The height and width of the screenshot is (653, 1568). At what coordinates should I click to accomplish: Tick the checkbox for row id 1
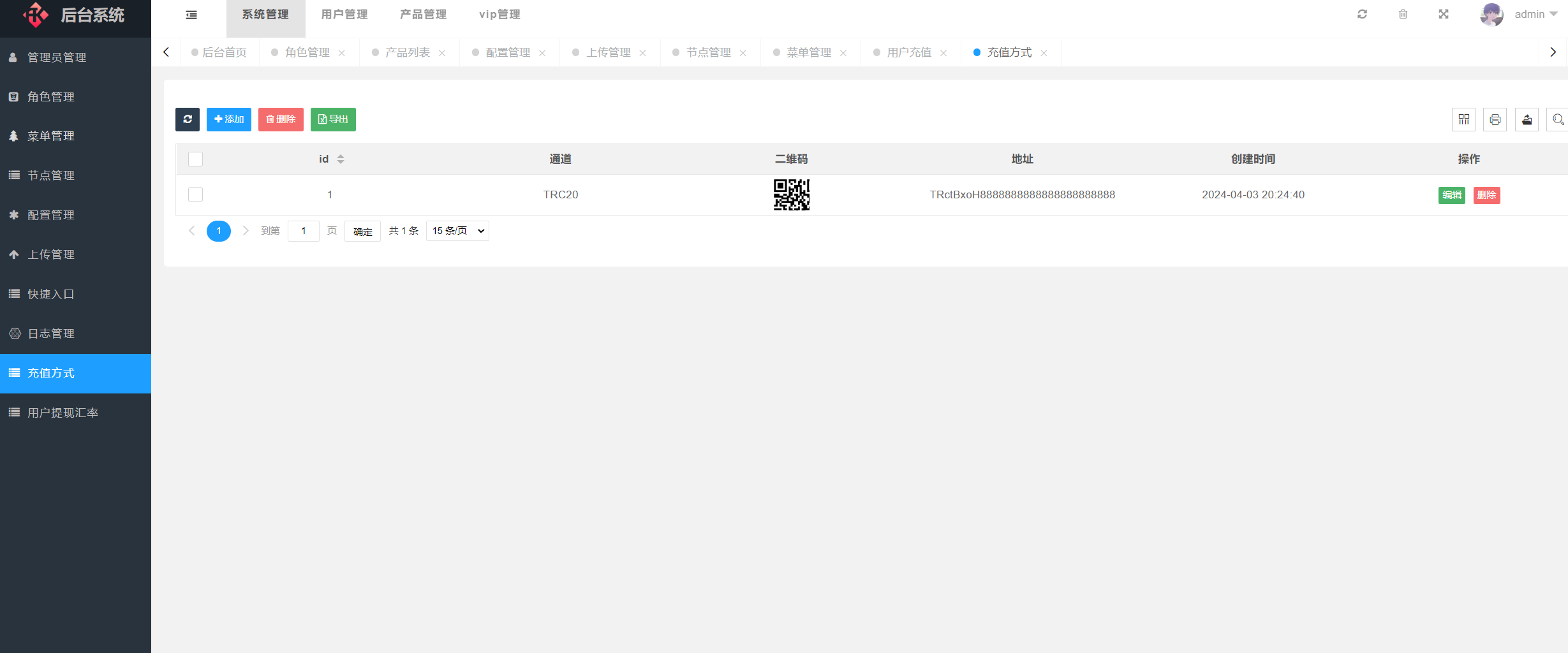click(195, 194)
